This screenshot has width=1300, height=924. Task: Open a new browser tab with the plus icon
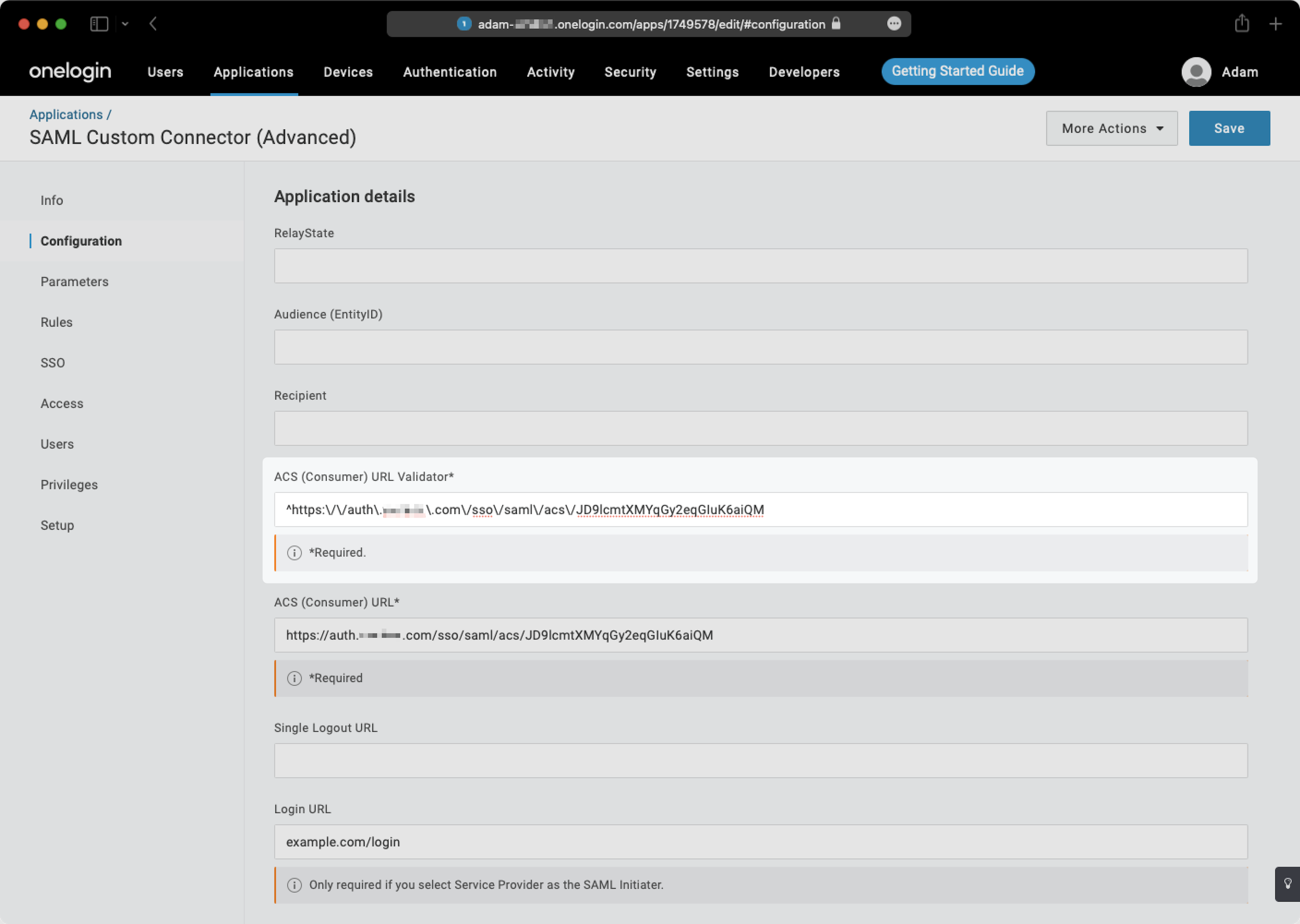(x=1276, y=24)
